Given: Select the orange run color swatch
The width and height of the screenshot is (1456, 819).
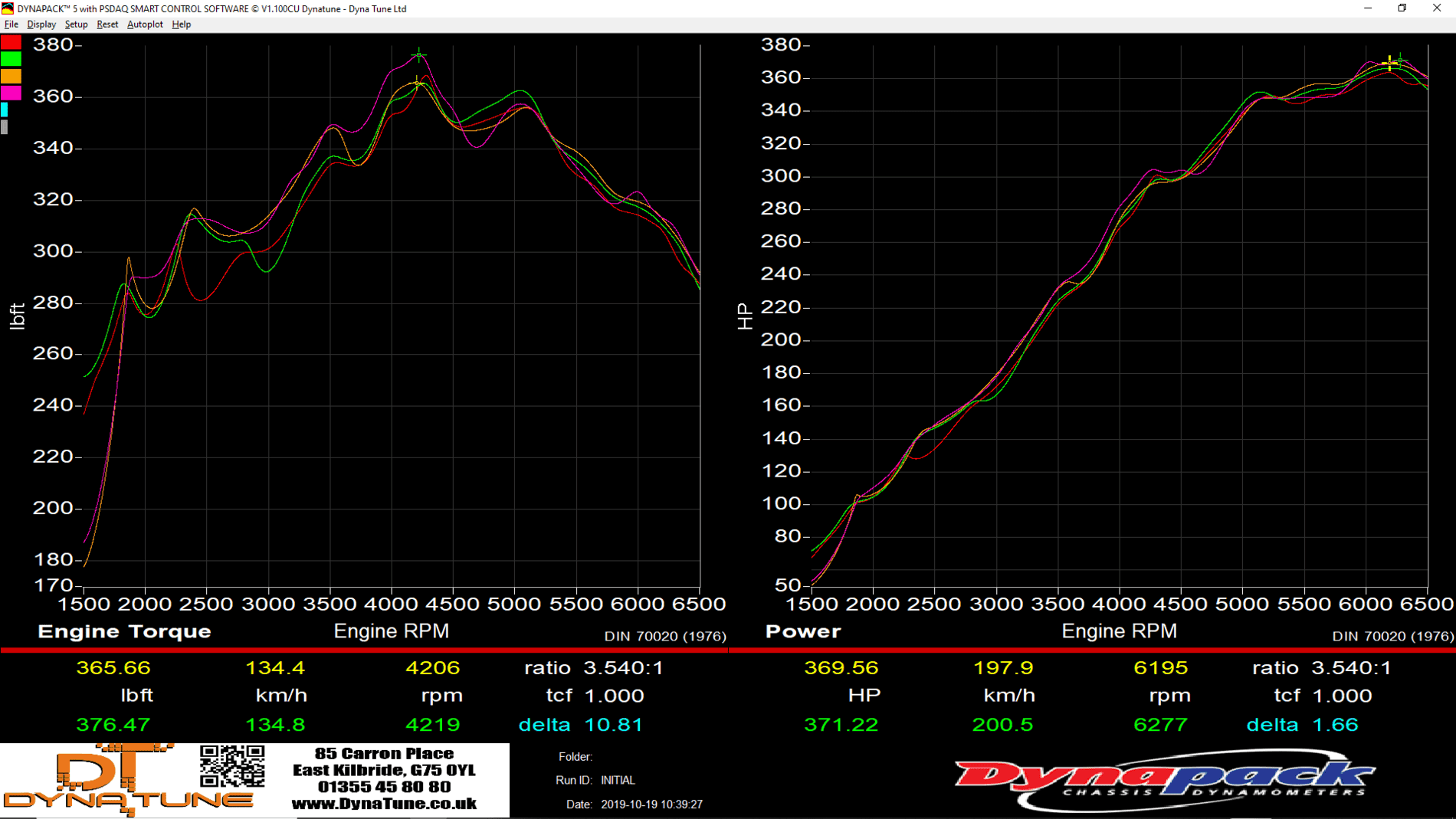Looking at the screenshot, I should click(11, 76).
